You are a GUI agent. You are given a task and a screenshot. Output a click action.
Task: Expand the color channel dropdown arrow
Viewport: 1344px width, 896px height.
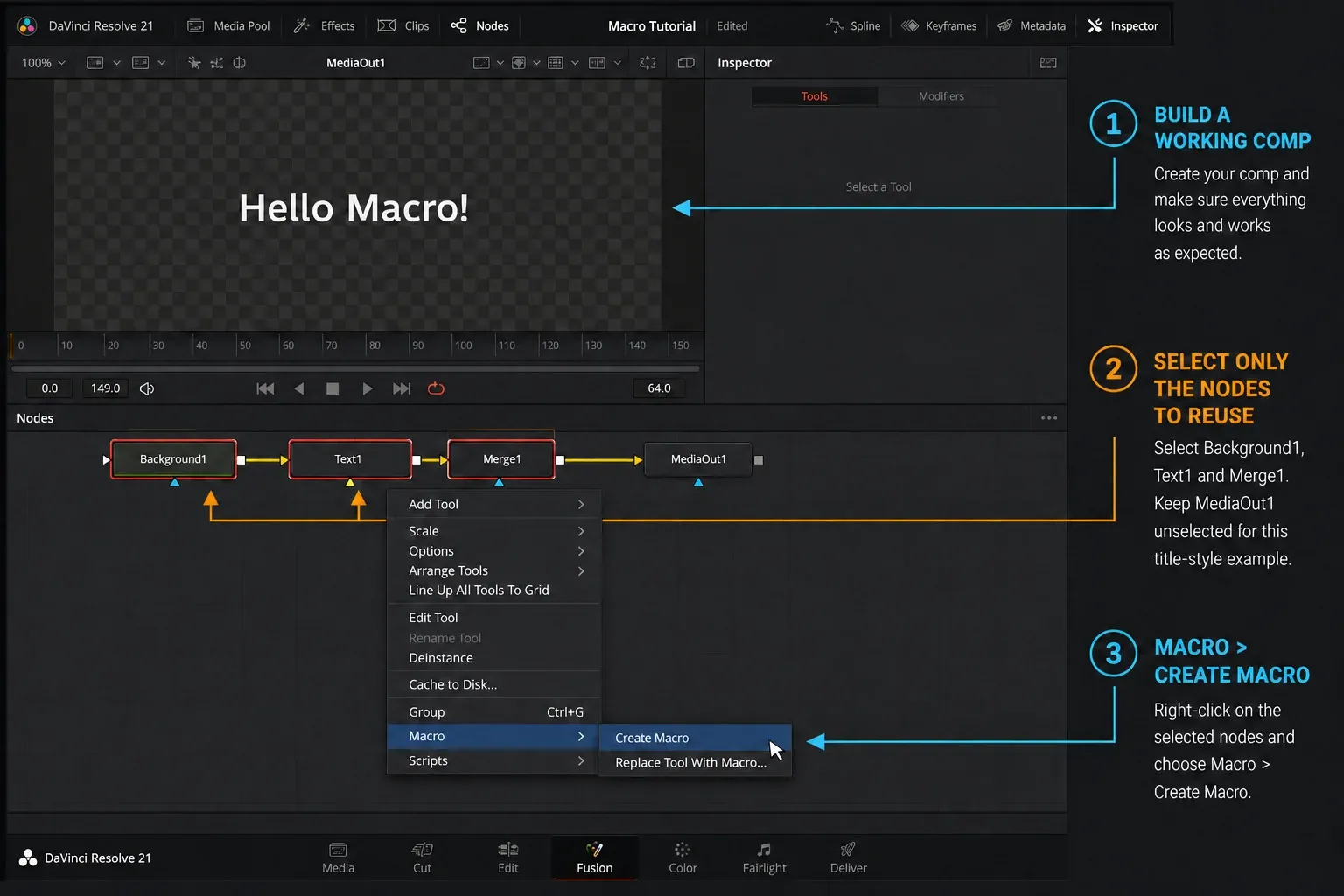(536, 63)
